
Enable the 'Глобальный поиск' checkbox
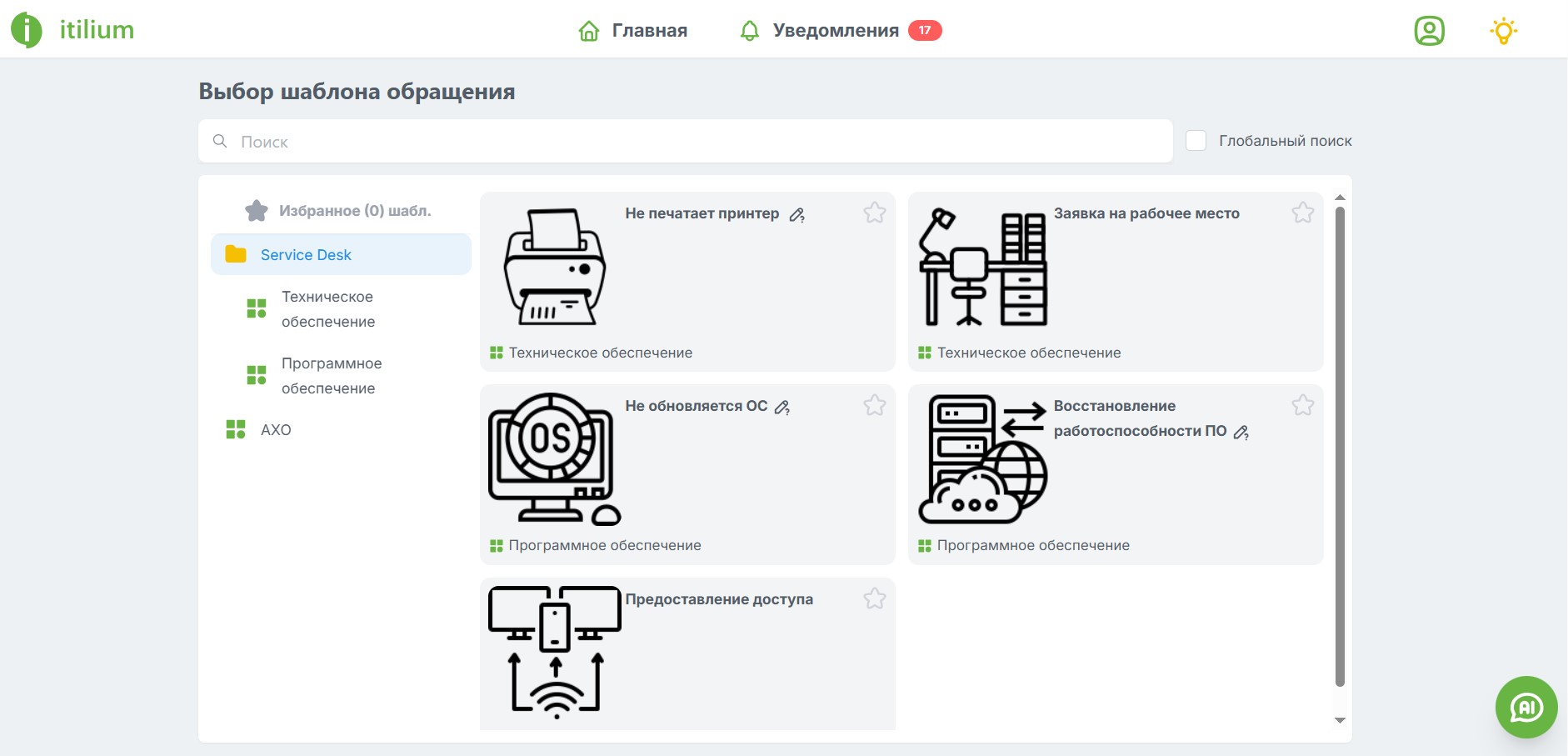coord(1197,141)
